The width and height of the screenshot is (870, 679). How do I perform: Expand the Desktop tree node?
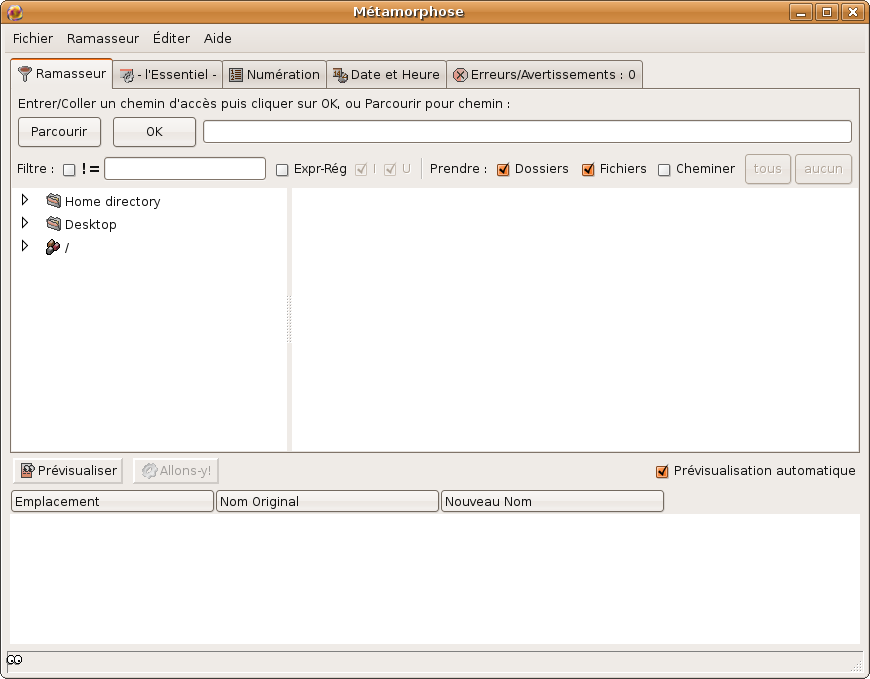pyautogui.click(x=24, y=222)
